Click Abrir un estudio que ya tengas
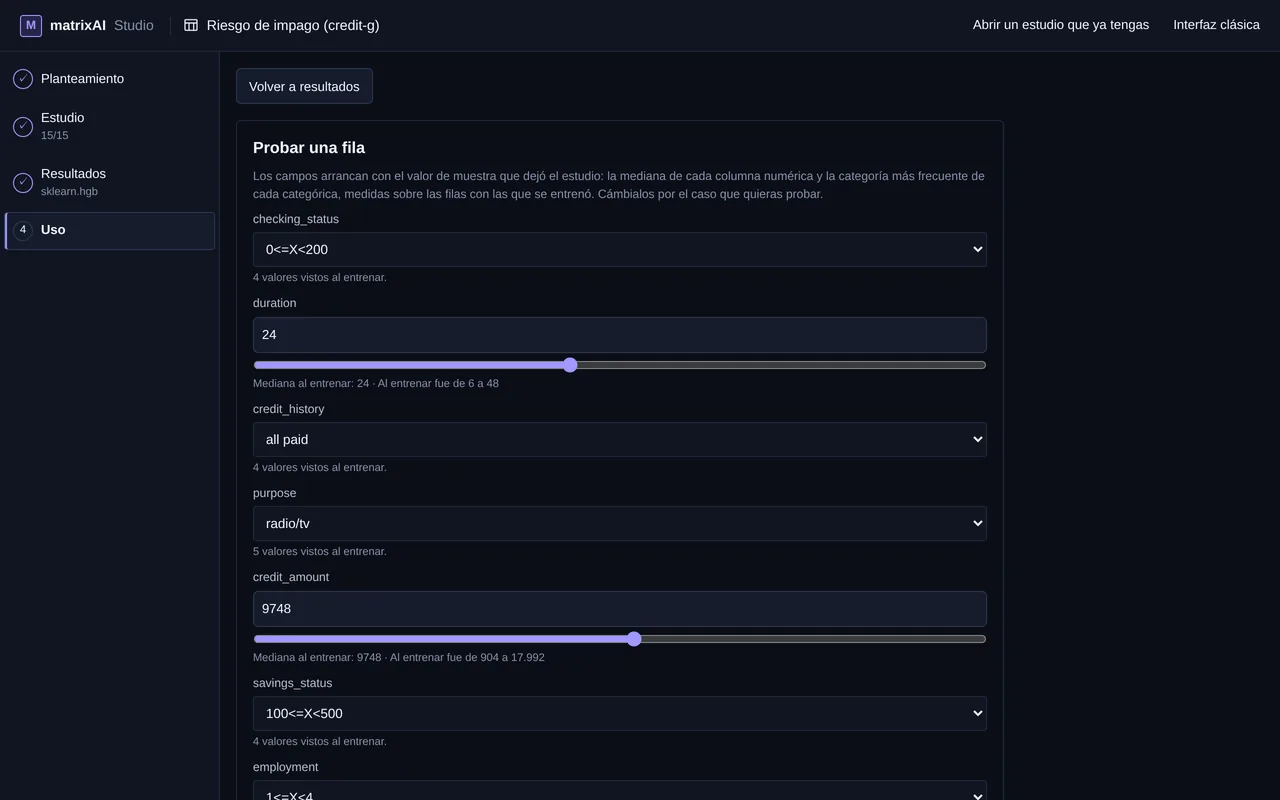Viewport: 1280px width, 800px height. point(1061,25)
